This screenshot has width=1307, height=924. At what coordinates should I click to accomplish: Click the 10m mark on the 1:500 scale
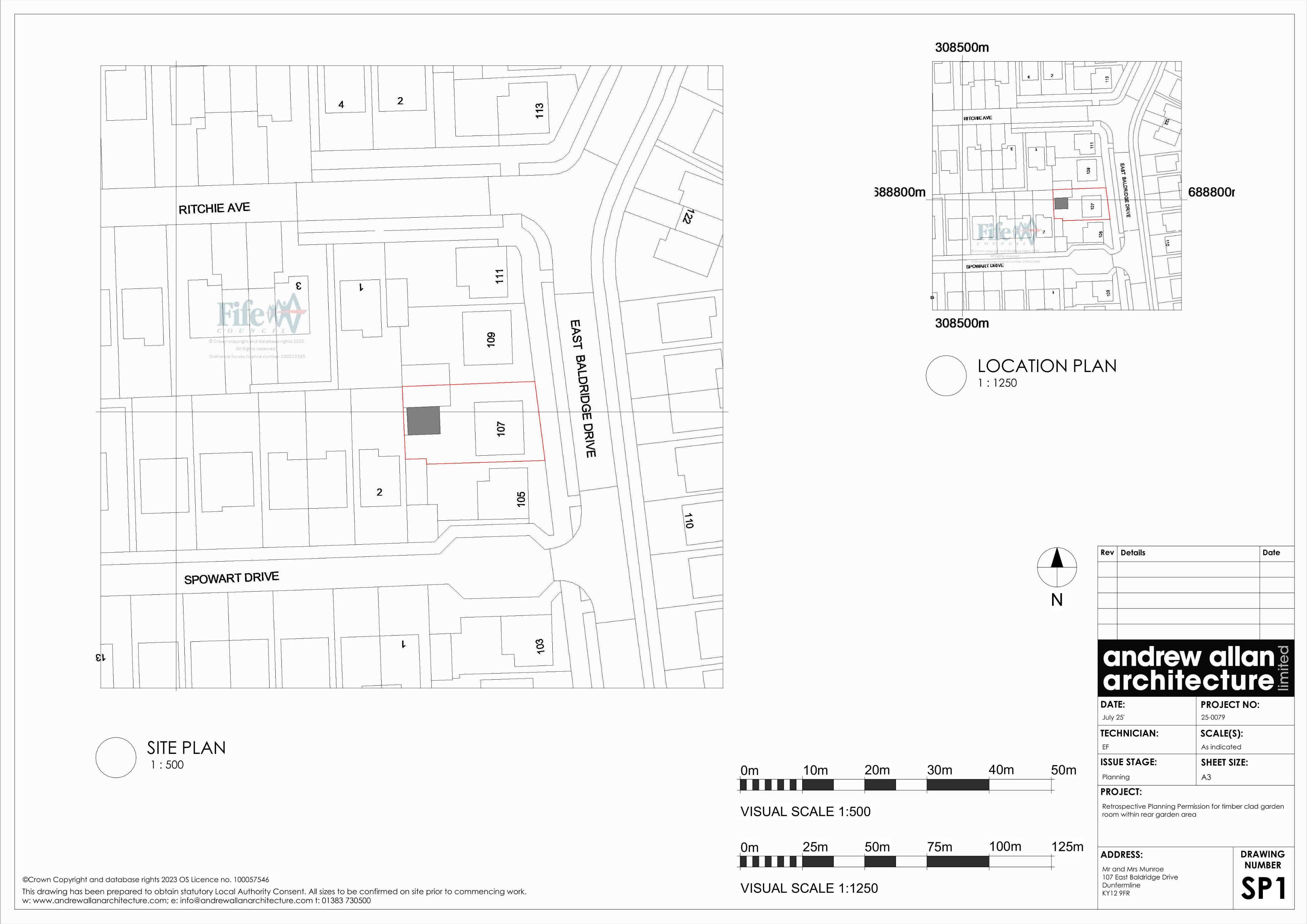[815, 770]
